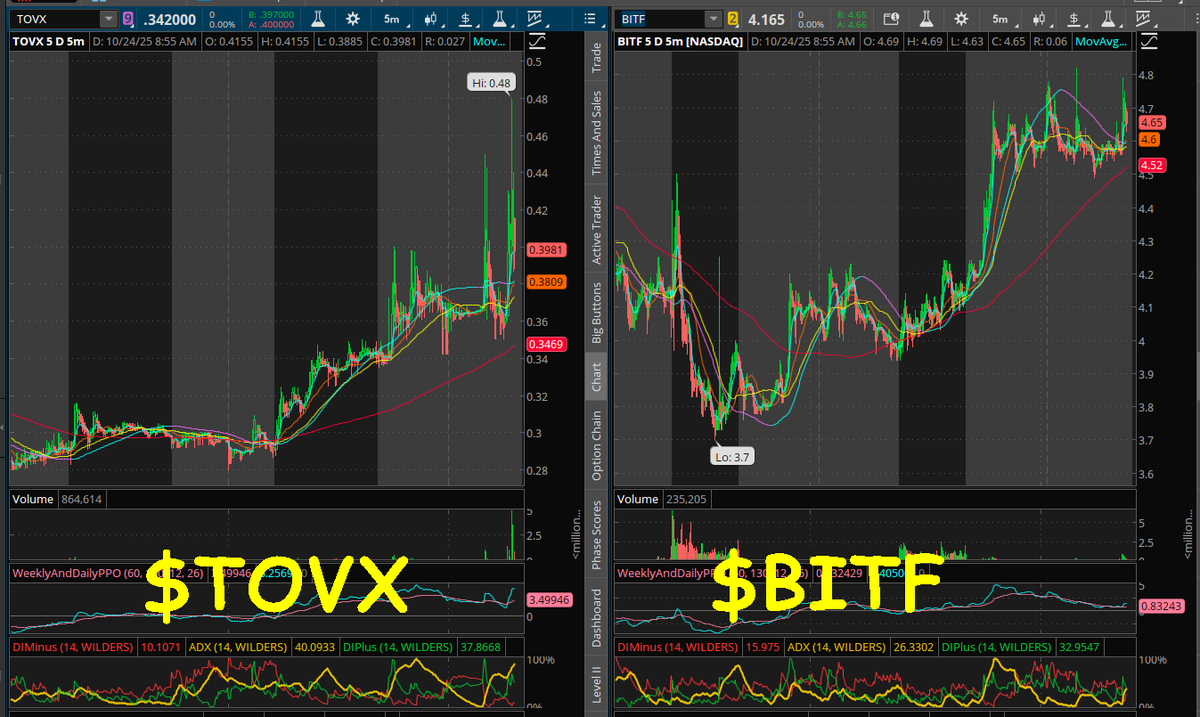Switch to Dashboard side tab

point(597,620)
